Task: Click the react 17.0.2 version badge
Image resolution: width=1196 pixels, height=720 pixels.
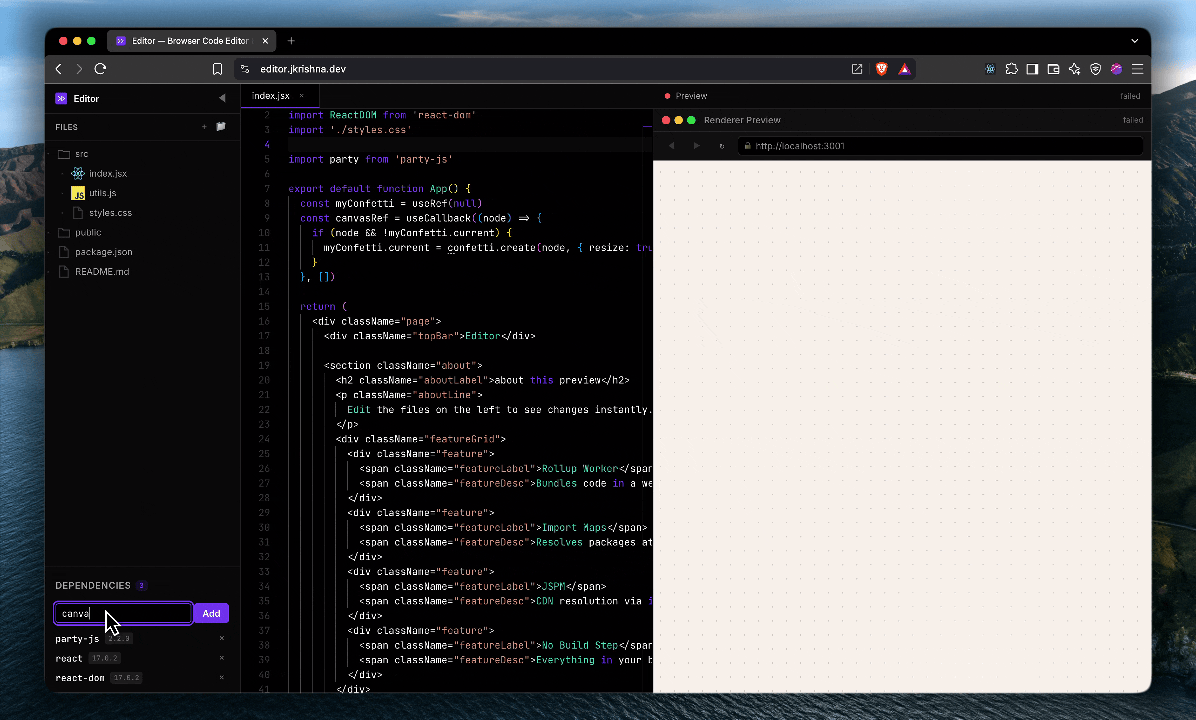Action: (104, 658)
